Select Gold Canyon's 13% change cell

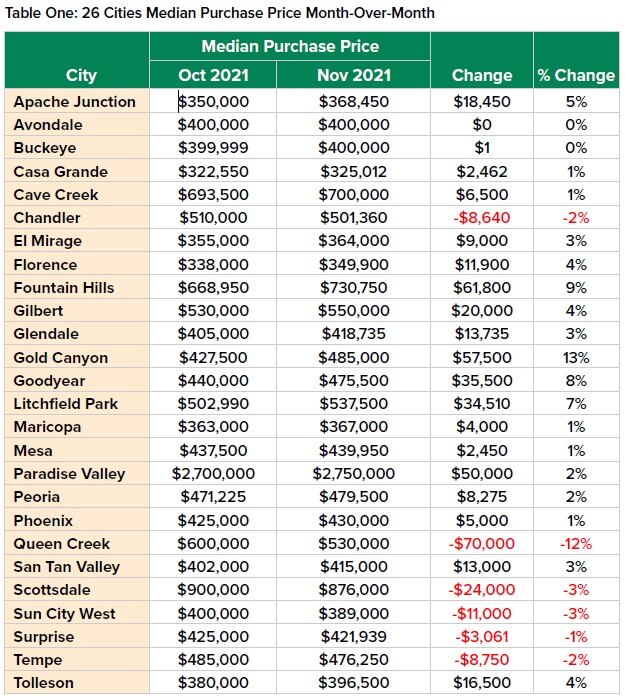[576, 358]
